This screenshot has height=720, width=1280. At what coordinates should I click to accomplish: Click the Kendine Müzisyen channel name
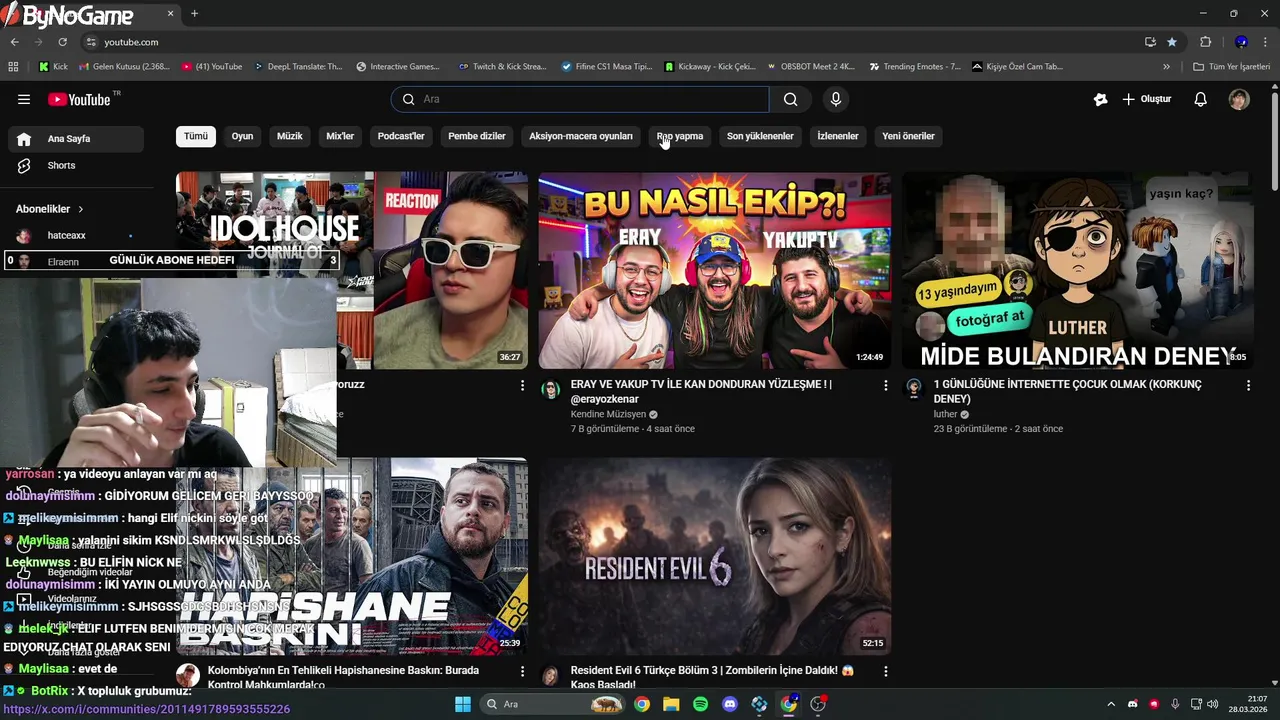pyautogui.click(x=608, y=414)
